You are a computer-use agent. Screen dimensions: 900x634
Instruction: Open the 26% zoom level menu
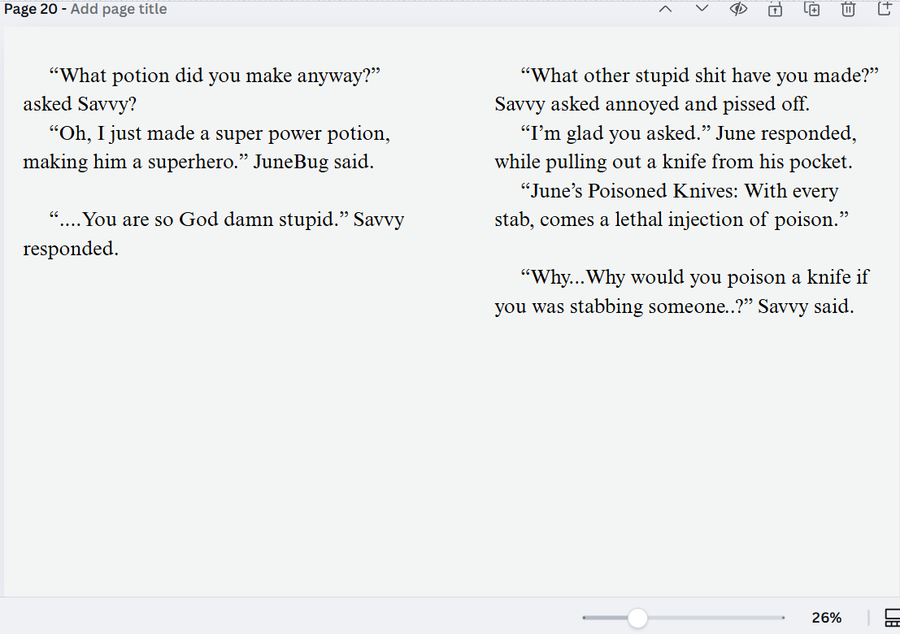pyautogui.click(x=827, y=618)
